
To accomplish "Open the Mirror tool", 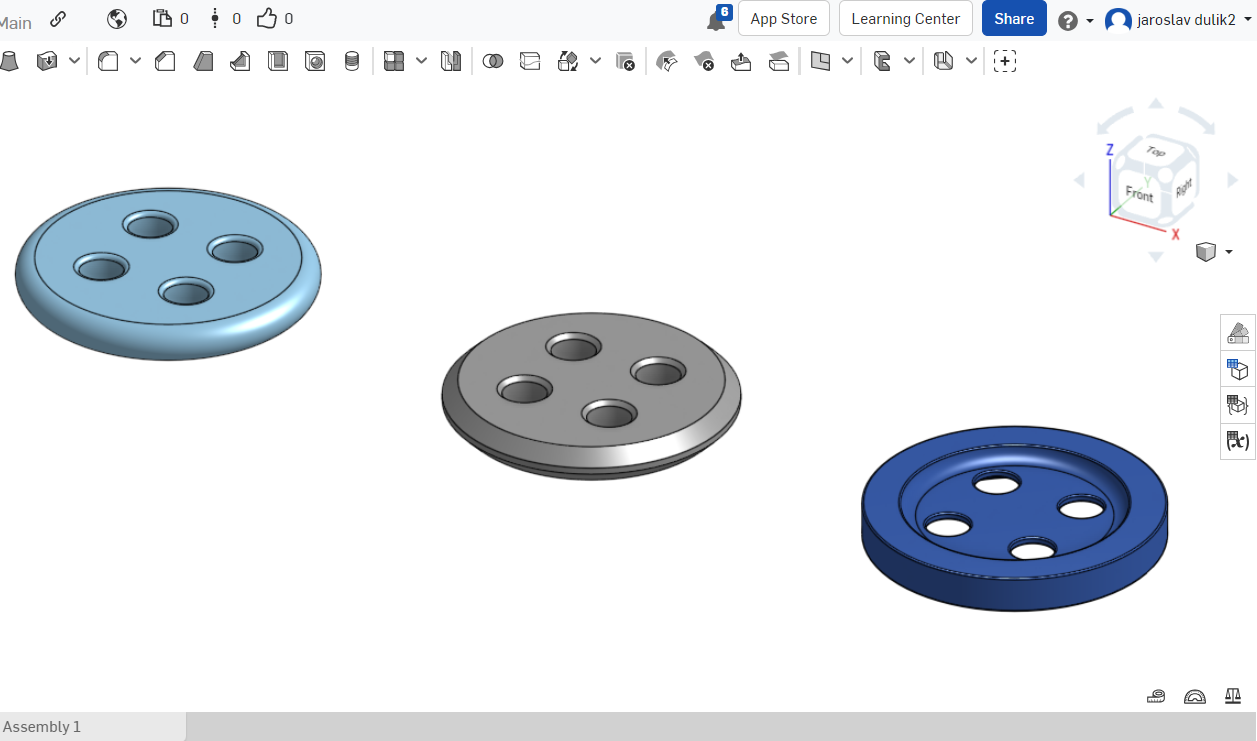I will click(x=450, y=61).
